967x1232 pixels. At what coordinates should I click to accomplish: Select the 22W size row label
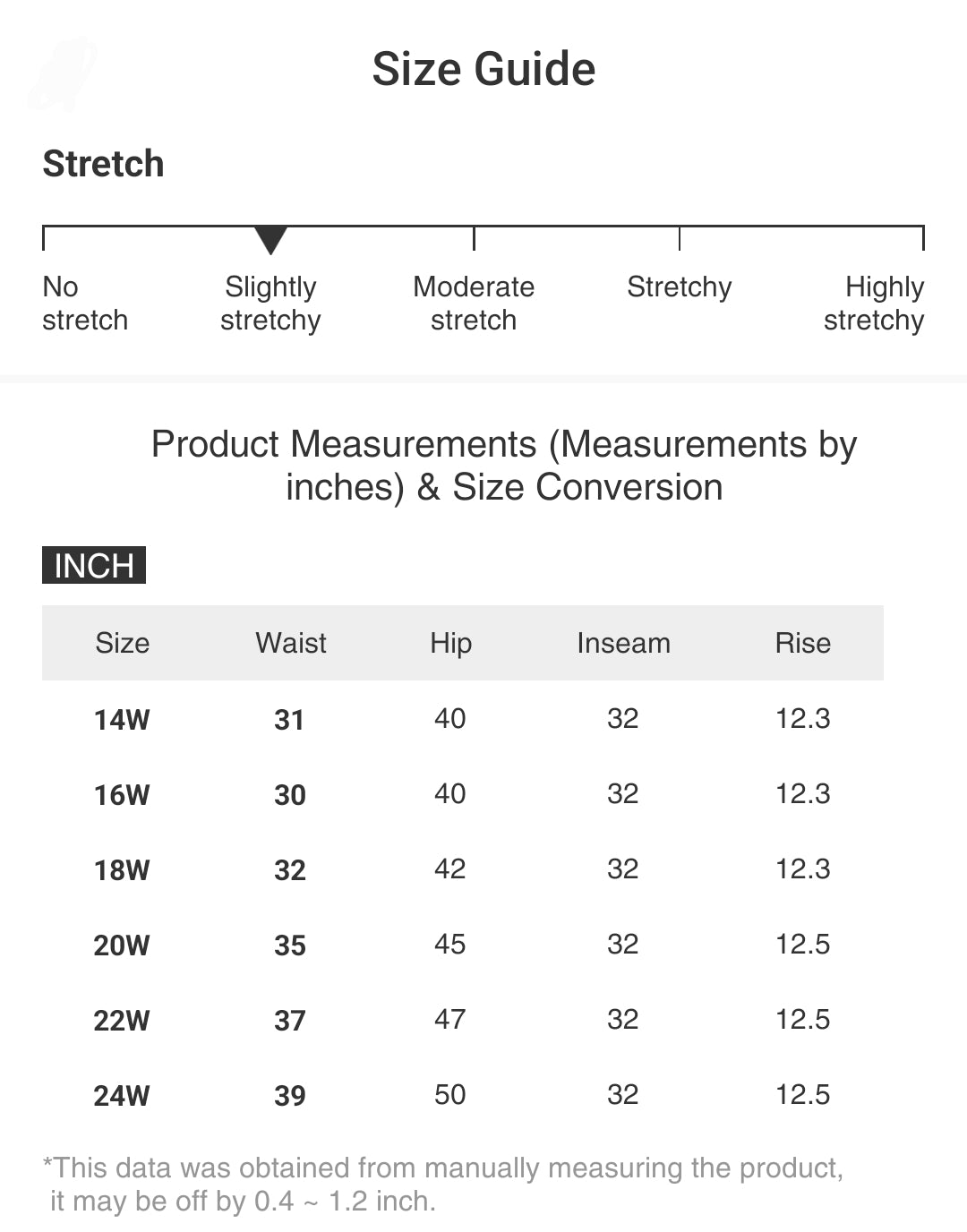click(122, 1020)
